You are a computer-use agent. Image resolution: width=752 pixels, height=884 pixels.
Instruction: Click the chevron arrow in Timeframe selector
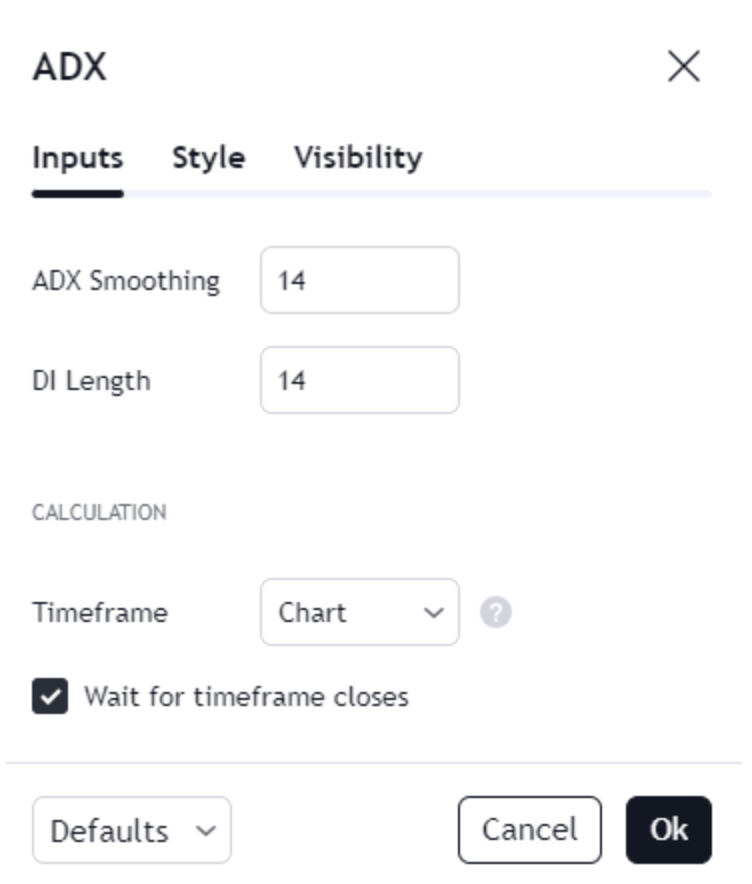point(433,612)
